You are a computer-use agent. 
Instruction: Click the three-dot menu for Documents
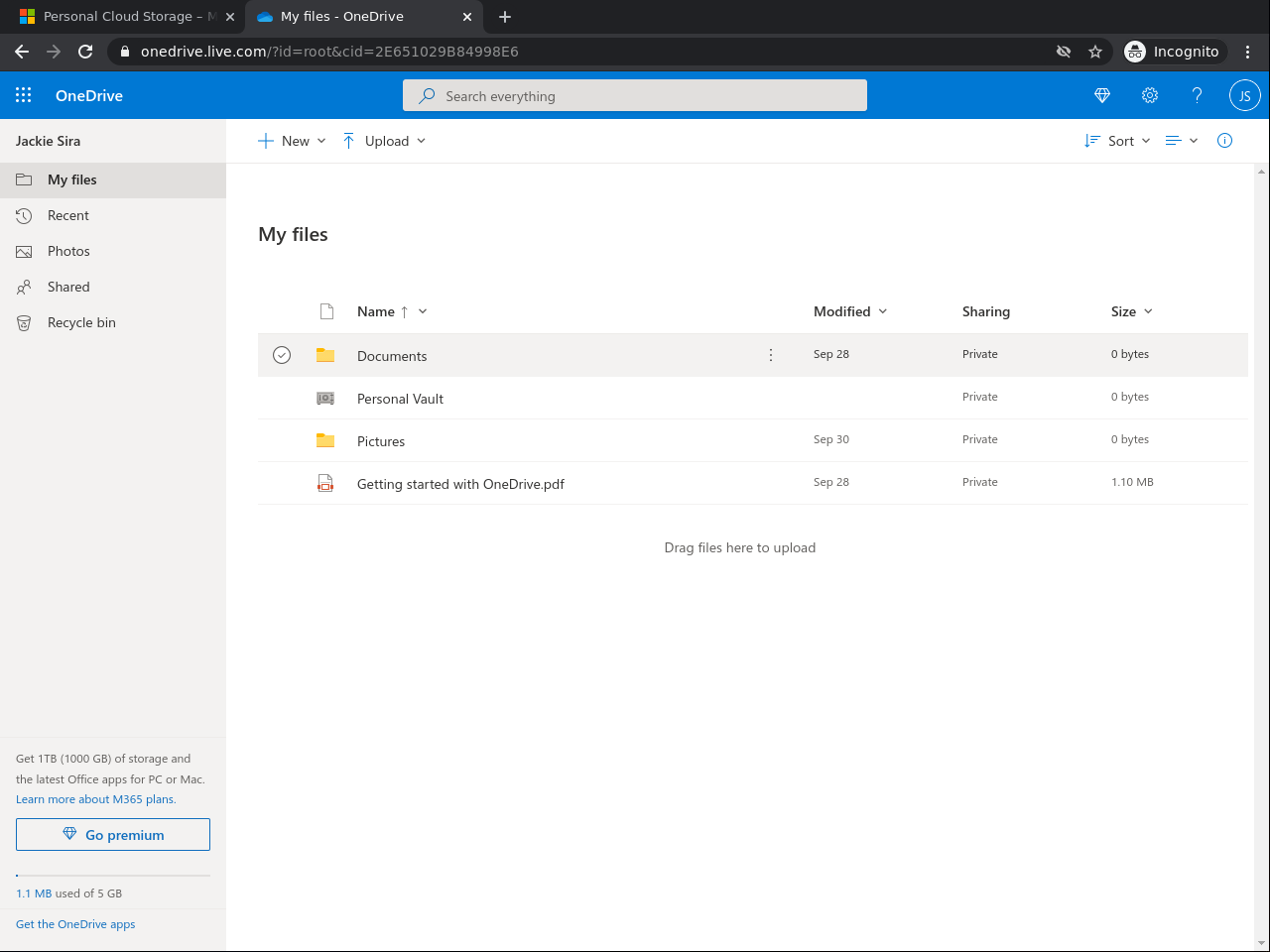pyautogui.click(x=771, y=355)
